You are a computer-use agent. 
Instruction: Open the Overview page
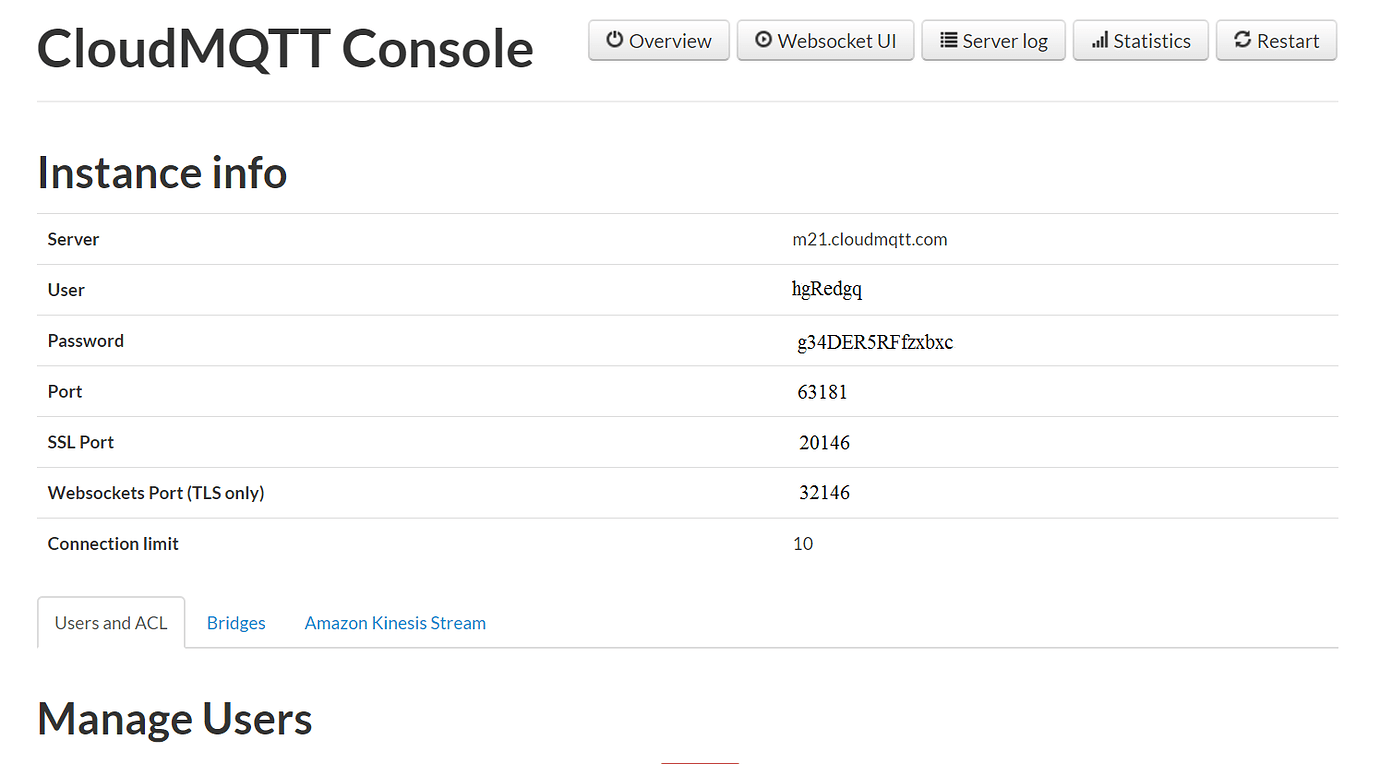click(x=658, y=40)
